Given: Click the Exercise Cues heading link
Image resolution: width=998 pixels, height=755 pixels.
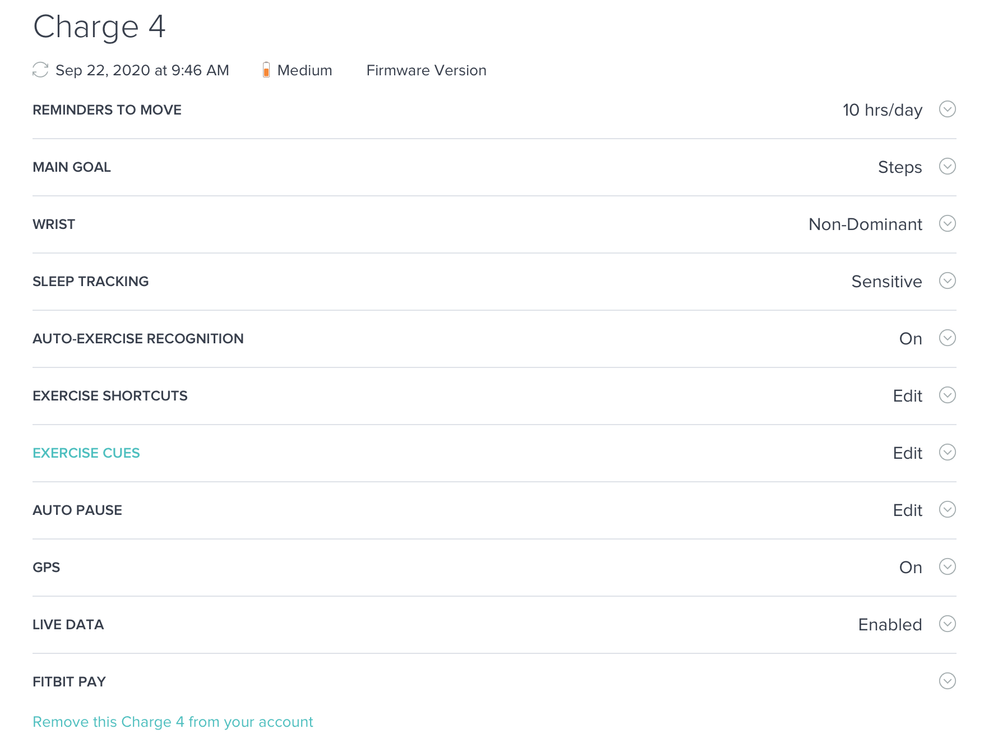Looking at the screenshot, I should click(86, 453).
